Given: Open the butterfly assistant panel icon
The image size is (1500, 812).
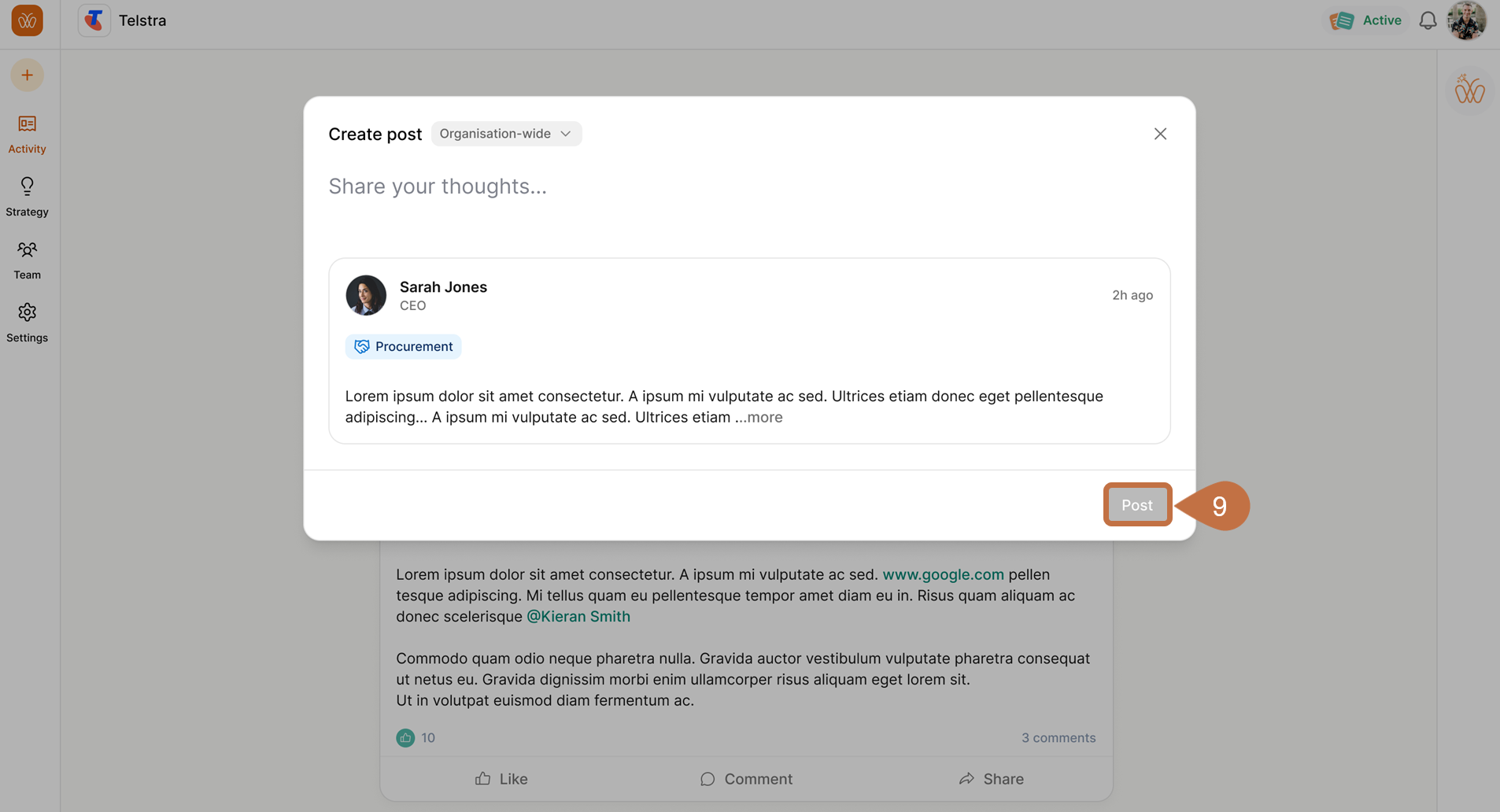Looking at the screenshot, I should pos(1469,90).
